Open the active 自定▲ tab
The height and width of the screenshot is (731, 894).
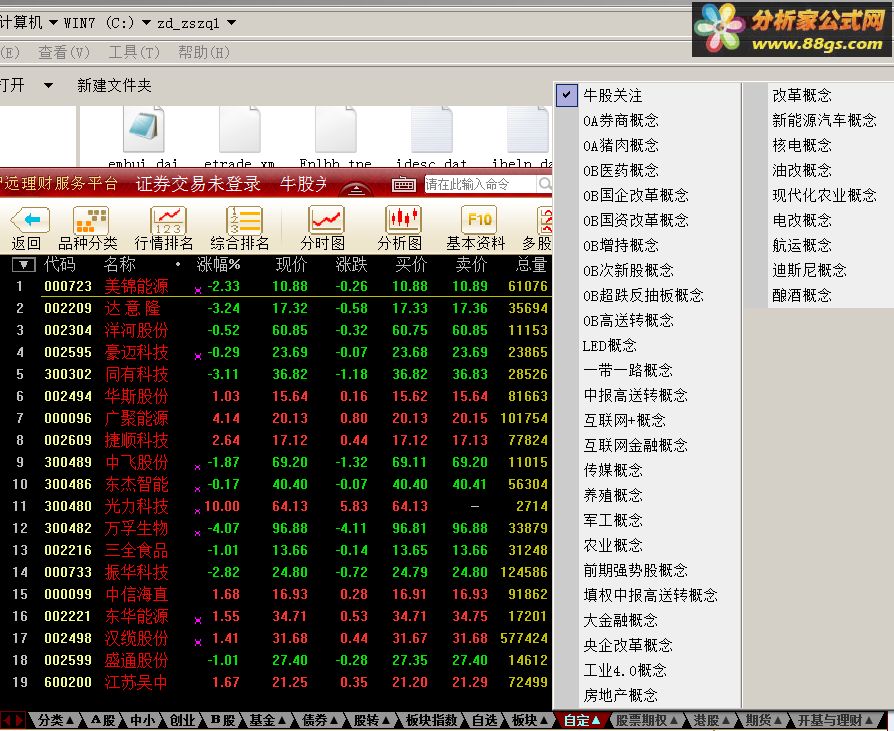[582, 720]
